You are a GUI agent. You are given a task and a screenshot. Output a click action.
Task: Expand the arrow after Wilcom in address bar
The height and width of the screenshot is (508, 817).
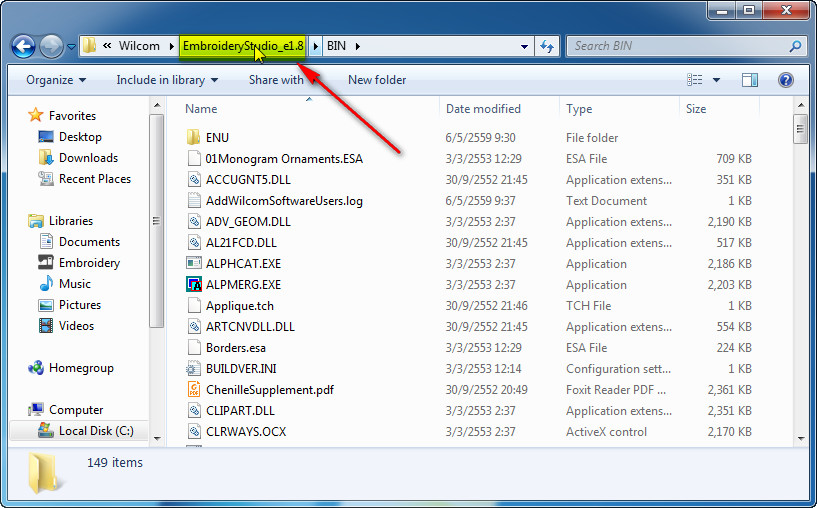click(171, 46)
